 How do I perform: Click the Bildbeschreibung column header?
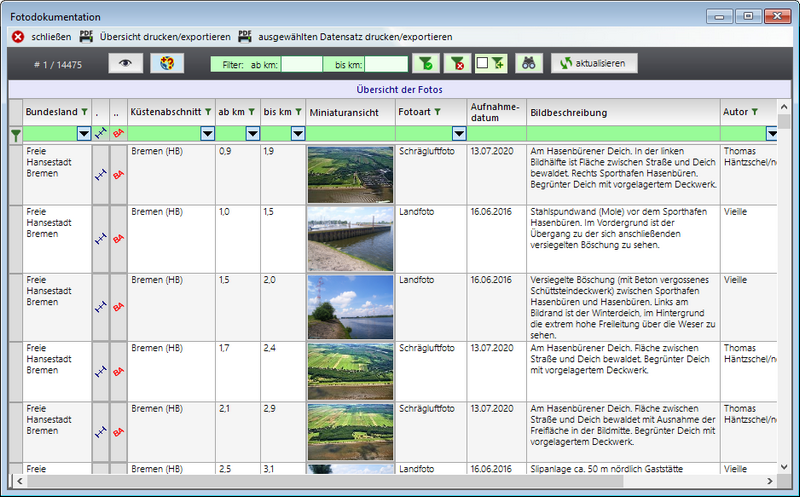(623, 112)
